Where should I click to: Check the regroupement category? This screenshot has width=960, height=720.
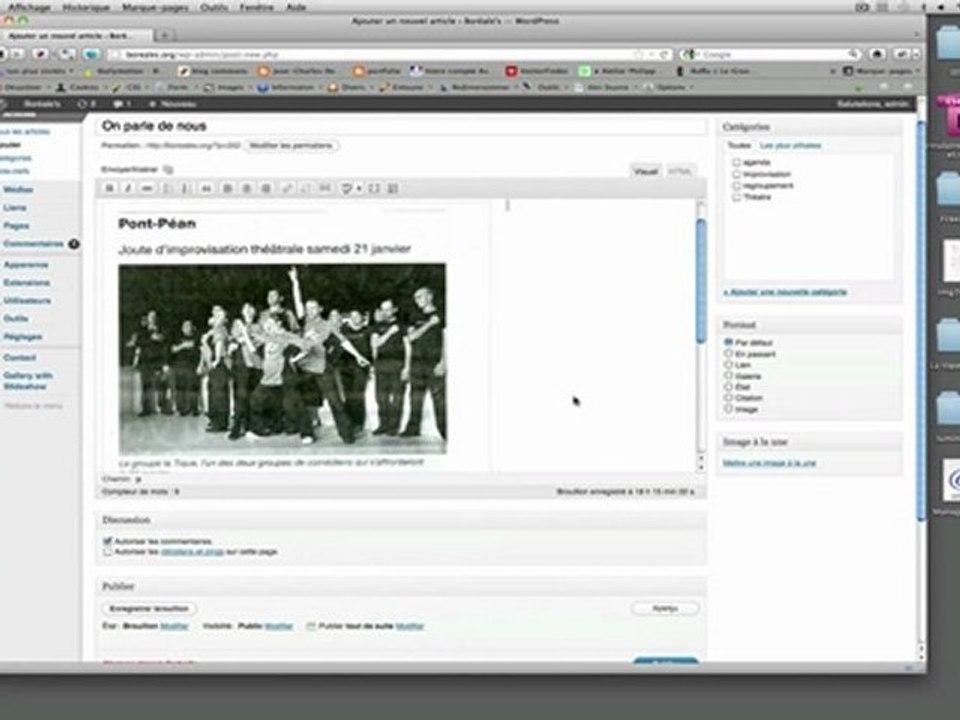737,186
